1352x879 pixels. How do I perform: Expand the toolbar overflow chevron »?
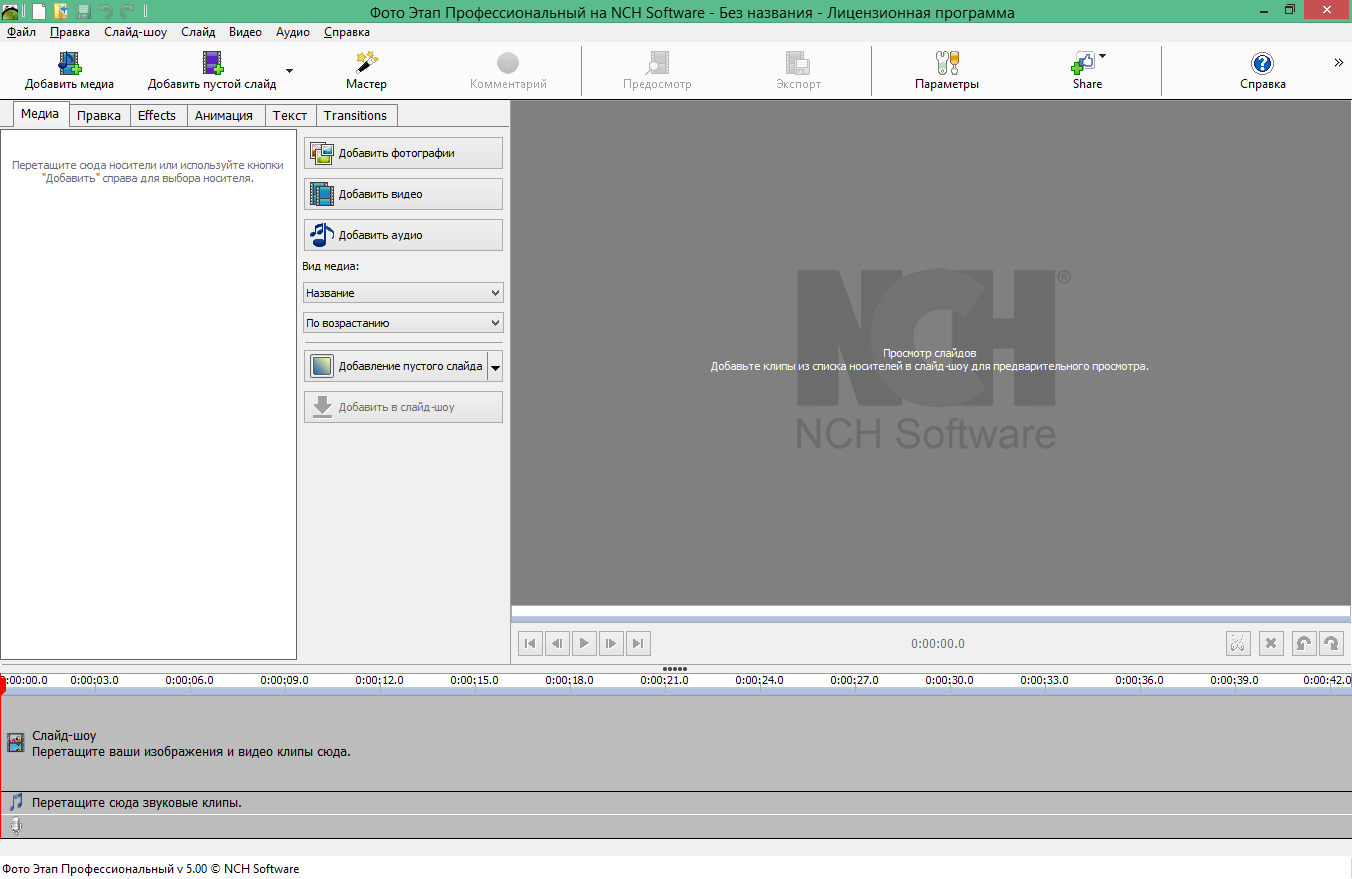1338,61
